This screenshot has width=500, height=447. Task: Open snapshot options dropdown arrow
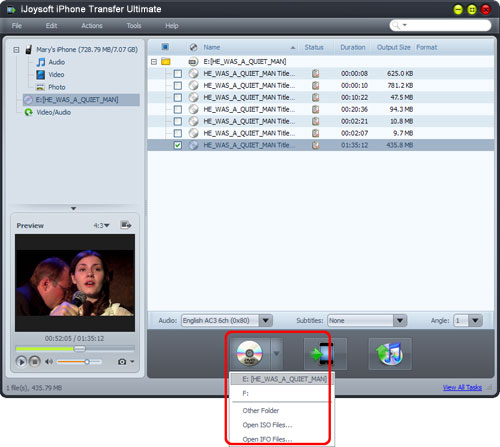click(x=132, y=362)
